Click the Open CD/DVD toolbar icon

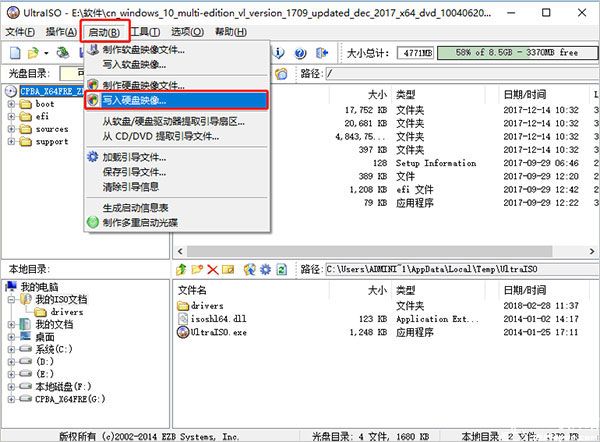(63, 52)
